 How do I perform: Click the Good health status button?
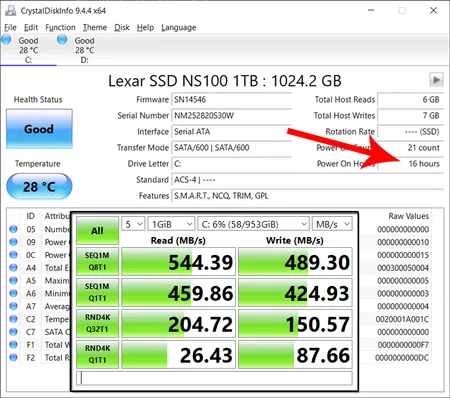[39, 129]
